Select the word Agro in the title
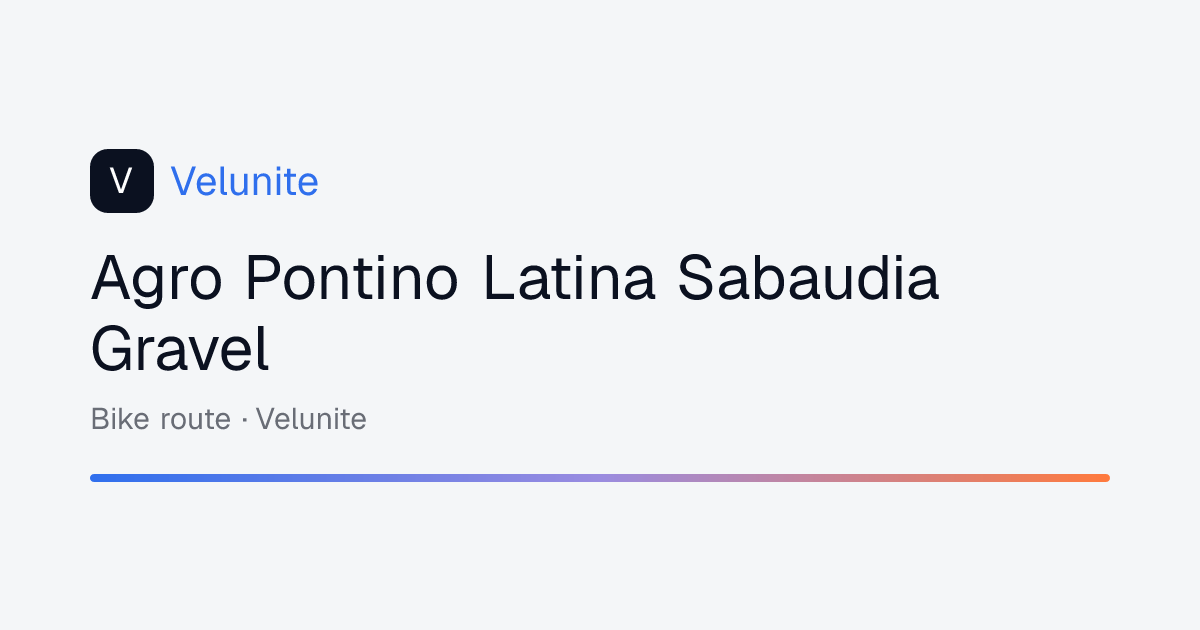Image resolution: width=1200 pixels, height=630 pixels. (157, 279)
